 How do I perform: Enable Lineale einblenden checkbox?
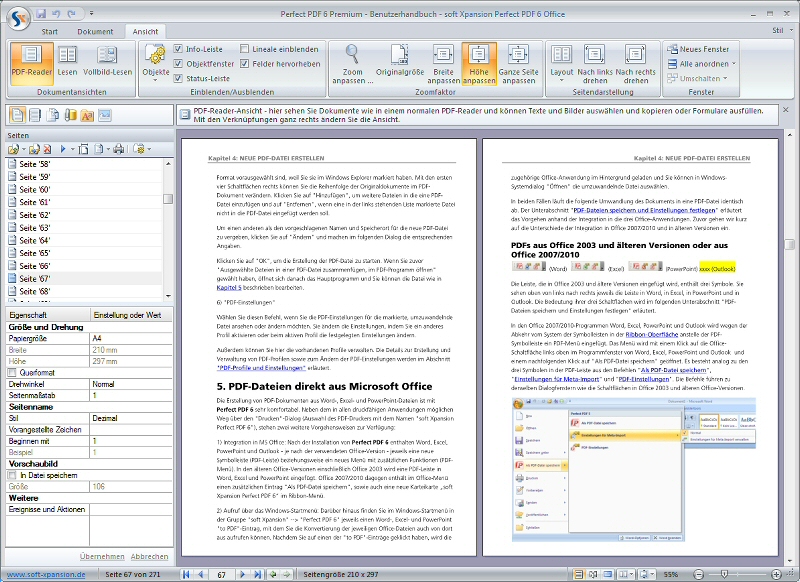pyautogui.click(x=244, y=49)
